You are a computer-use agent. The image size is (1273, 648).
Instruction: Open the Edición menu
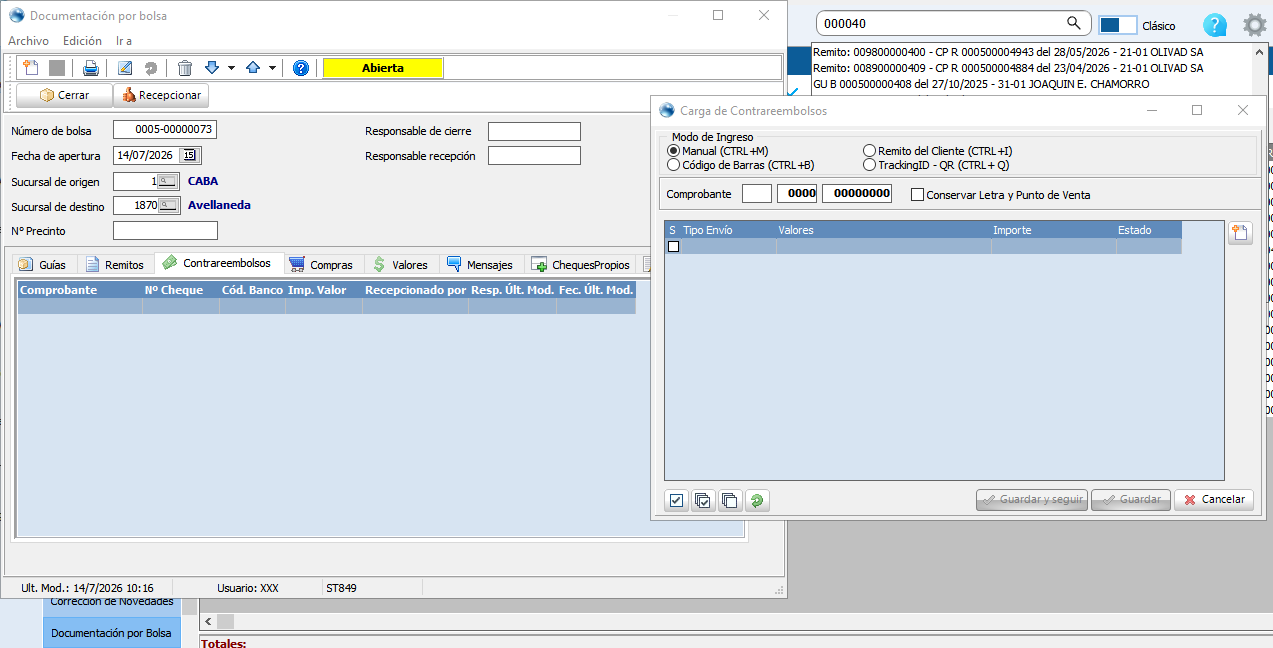click(82, 41)
